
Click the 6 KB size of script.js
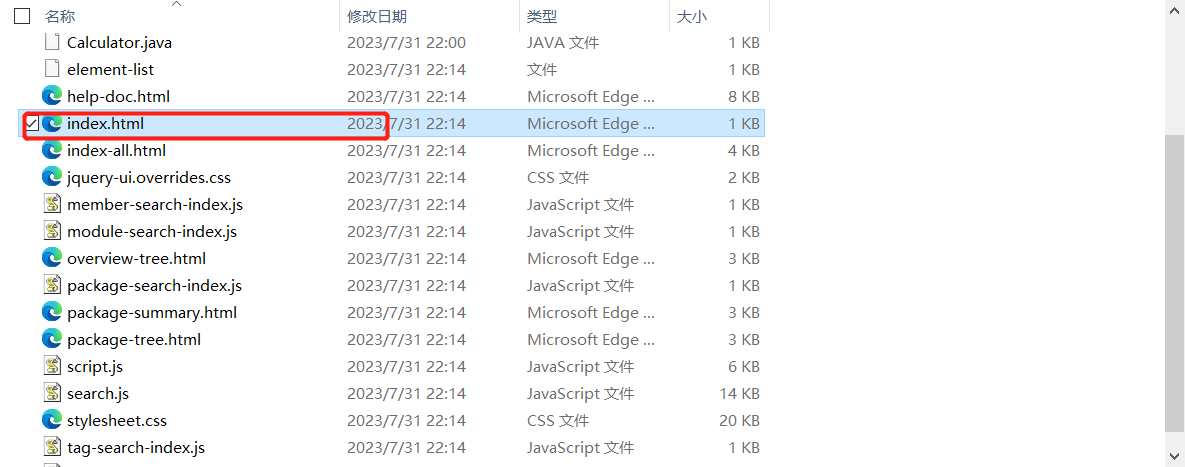(x=744, y=367)
